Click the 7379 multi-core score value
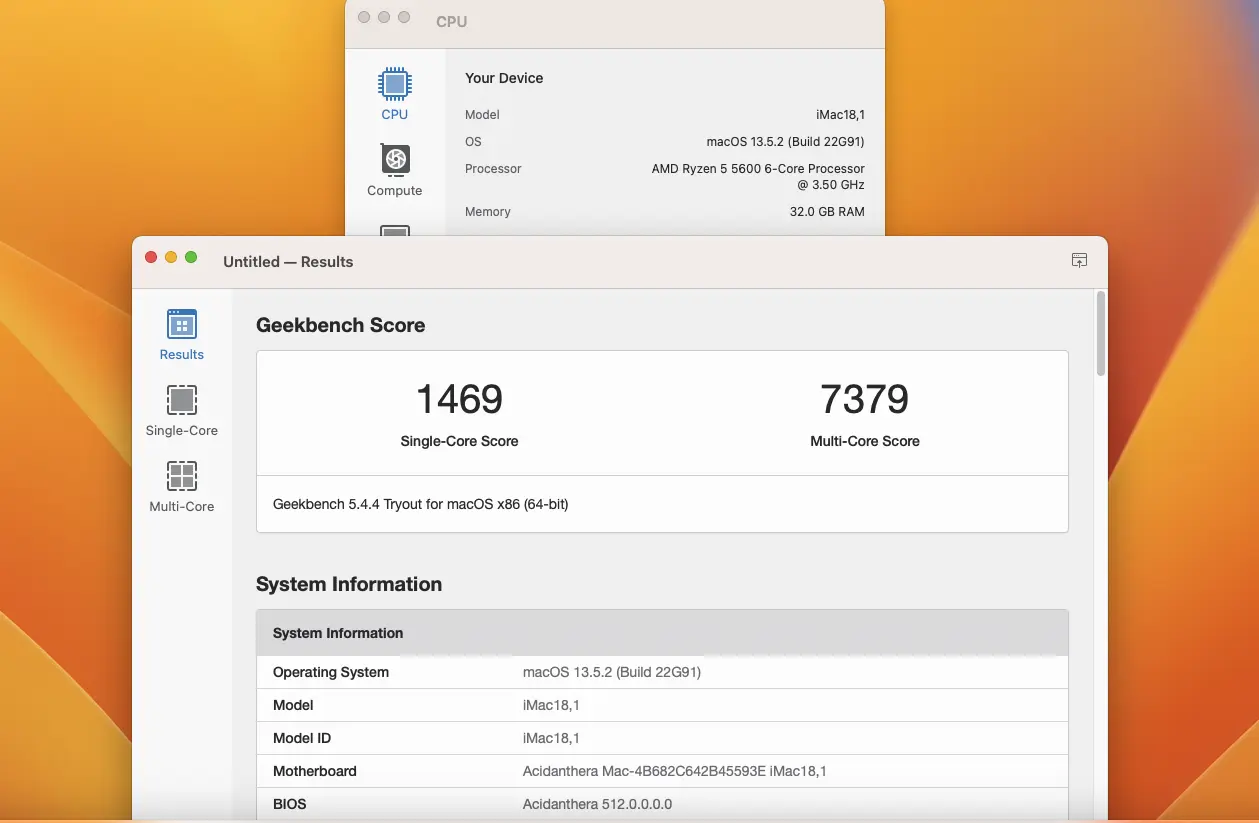Screen dimensions: 1259x823 point(864,399)
